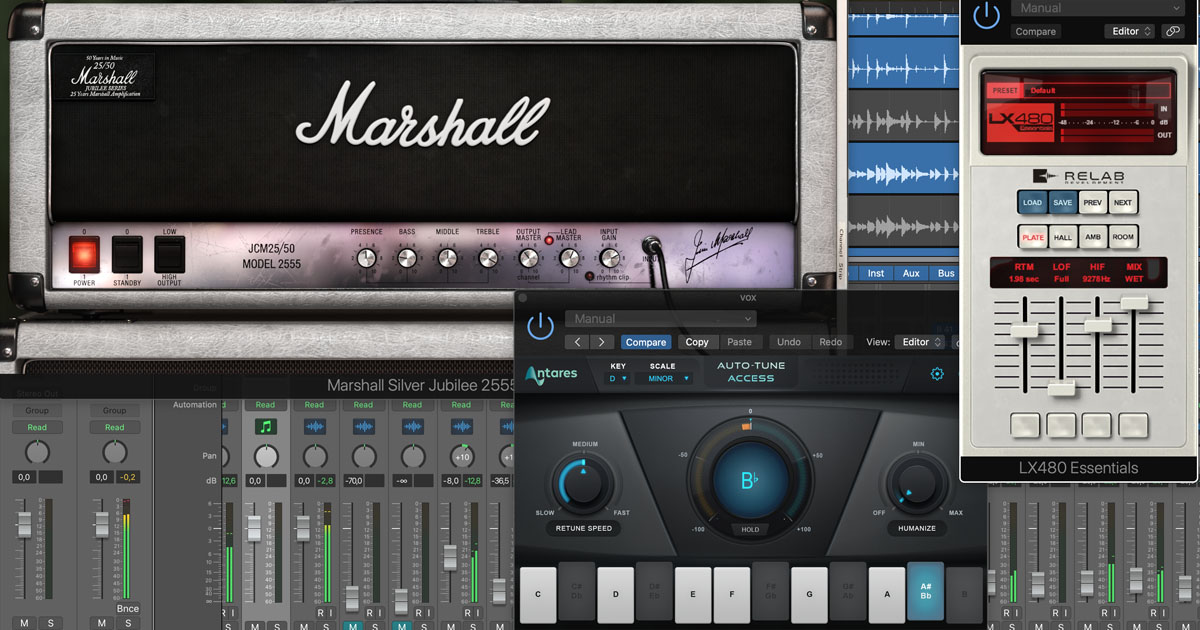The width and height of the screenshot is (1200, 630).
Task: Click the Lead Master knob on the amp
Action: (x=569, y=258)
